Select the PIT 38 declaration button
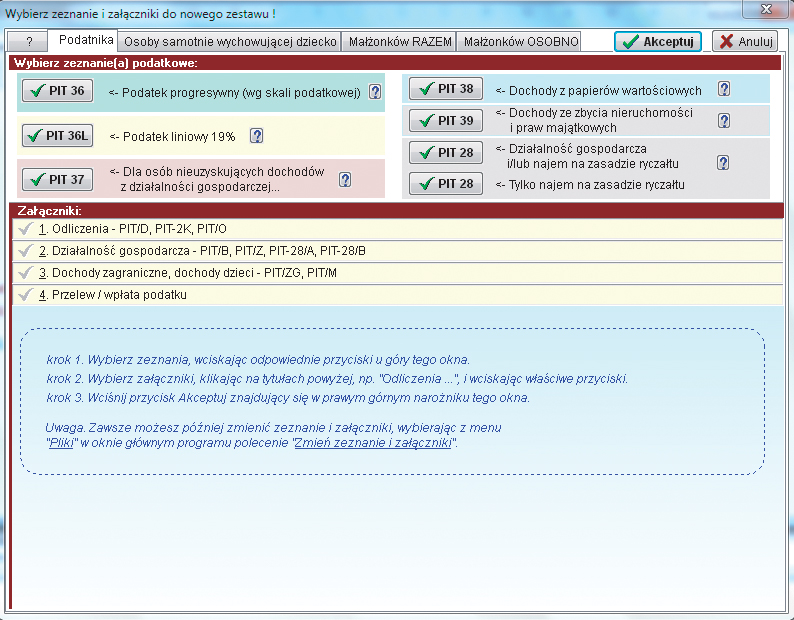Screen dimensions: 794x620 [445, 89]
